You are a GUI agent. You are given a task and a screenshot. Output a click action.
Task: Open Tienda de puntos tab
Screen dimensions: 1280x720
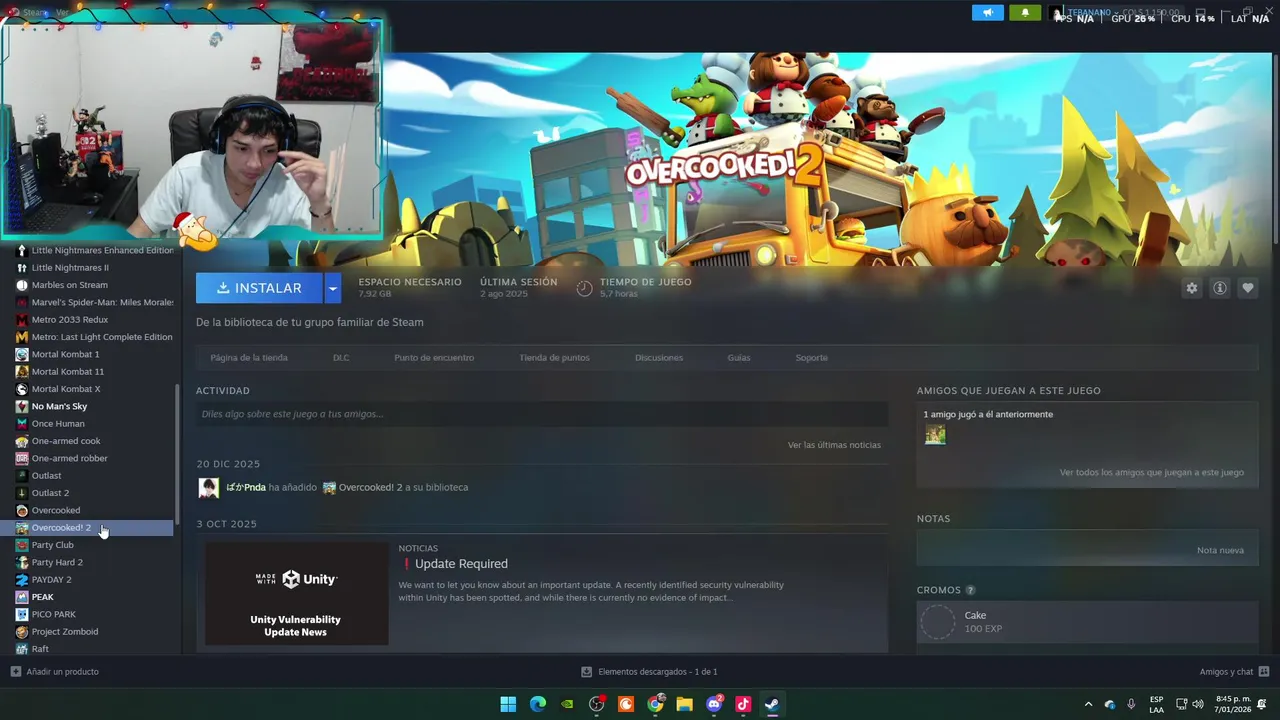[x=554, y=358]
